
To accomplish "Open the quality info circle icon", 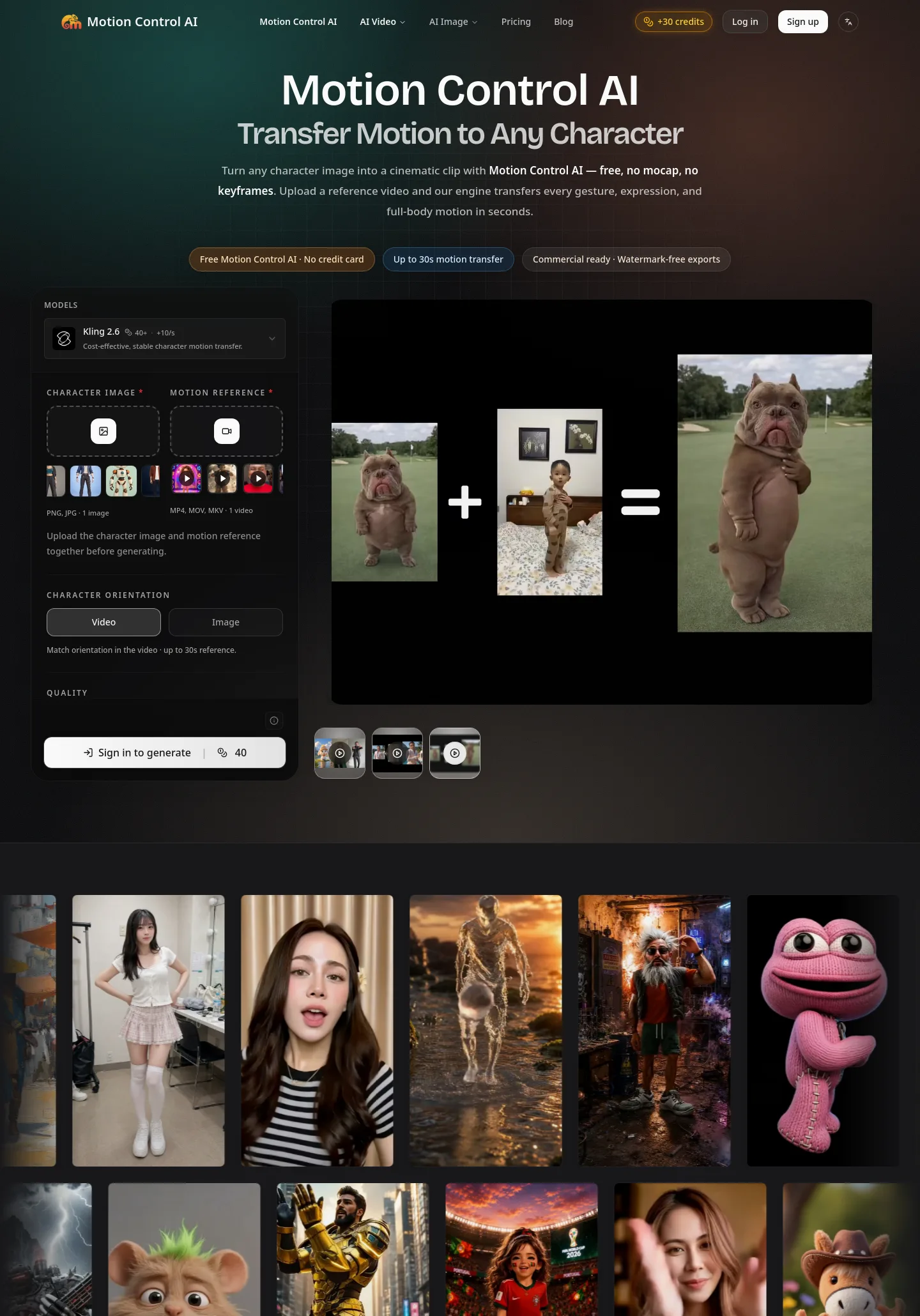I will point(274,721).
